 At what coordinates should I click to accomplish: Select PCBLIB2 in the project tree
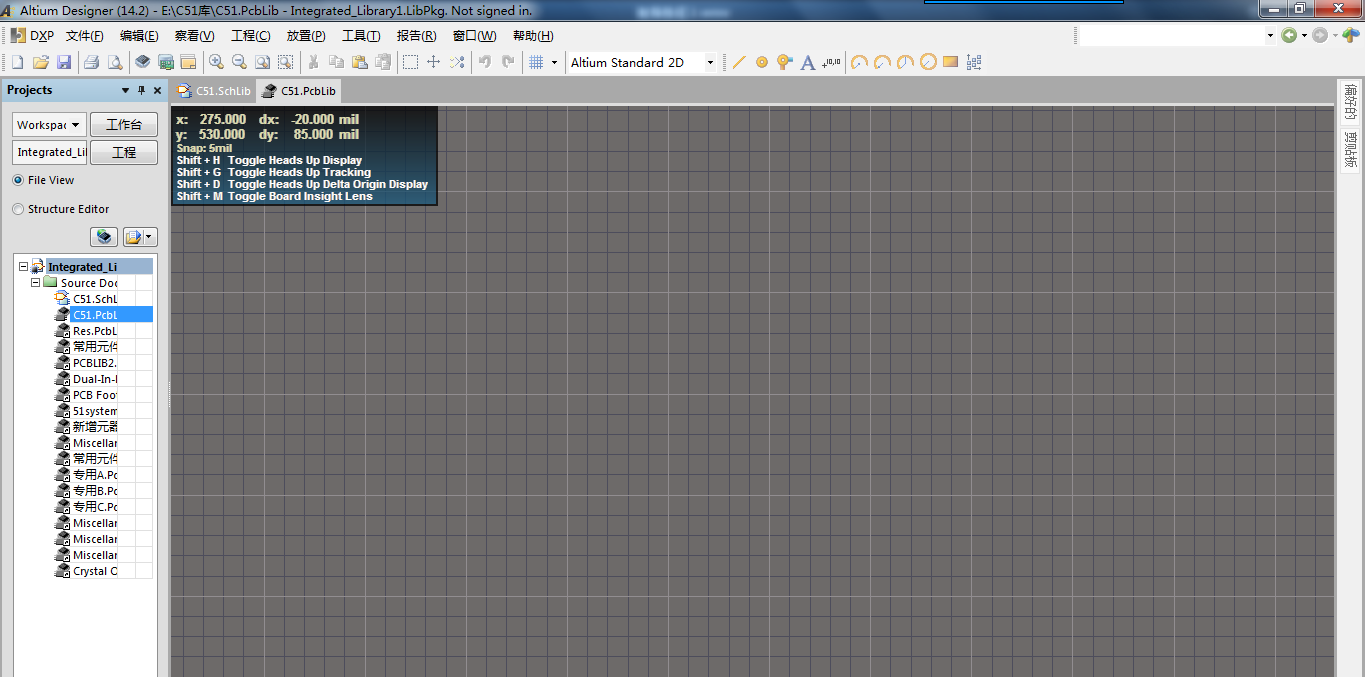pyautogui.click(x=94, y=363)
